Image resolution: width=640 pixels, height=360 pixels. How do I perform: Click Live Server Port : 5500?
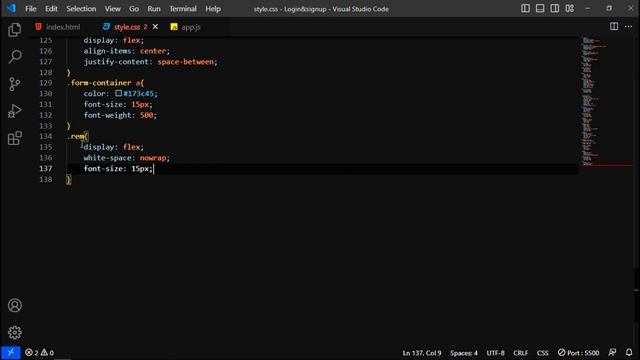pyautogui.click(x=578, y=353)
